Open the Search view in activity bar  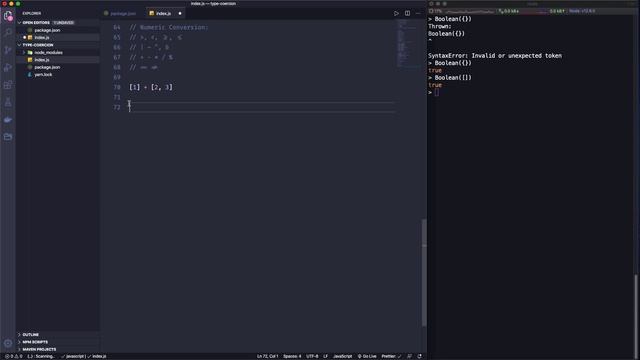[x=8, y=32]
